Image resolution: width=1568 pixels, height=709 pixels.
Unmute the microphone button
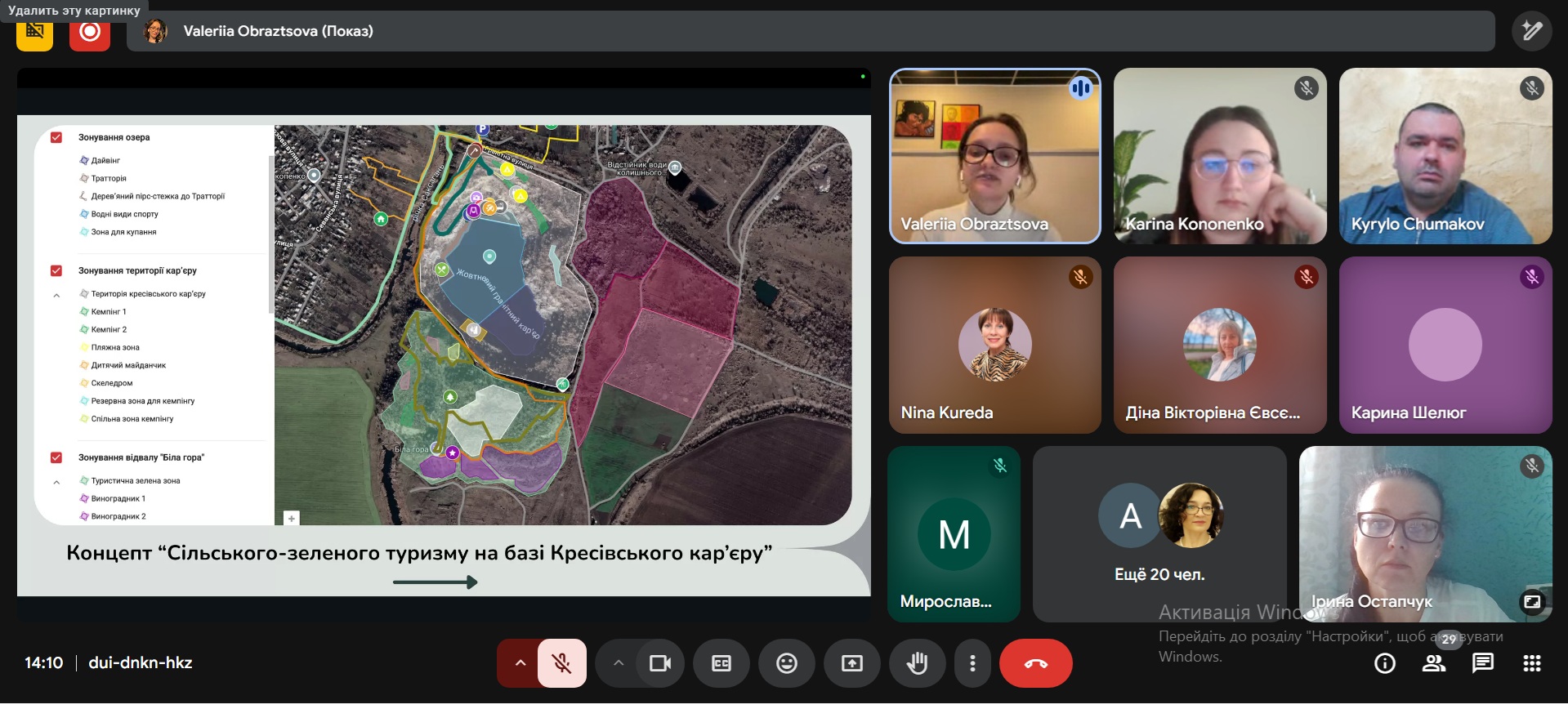point(561,663)
